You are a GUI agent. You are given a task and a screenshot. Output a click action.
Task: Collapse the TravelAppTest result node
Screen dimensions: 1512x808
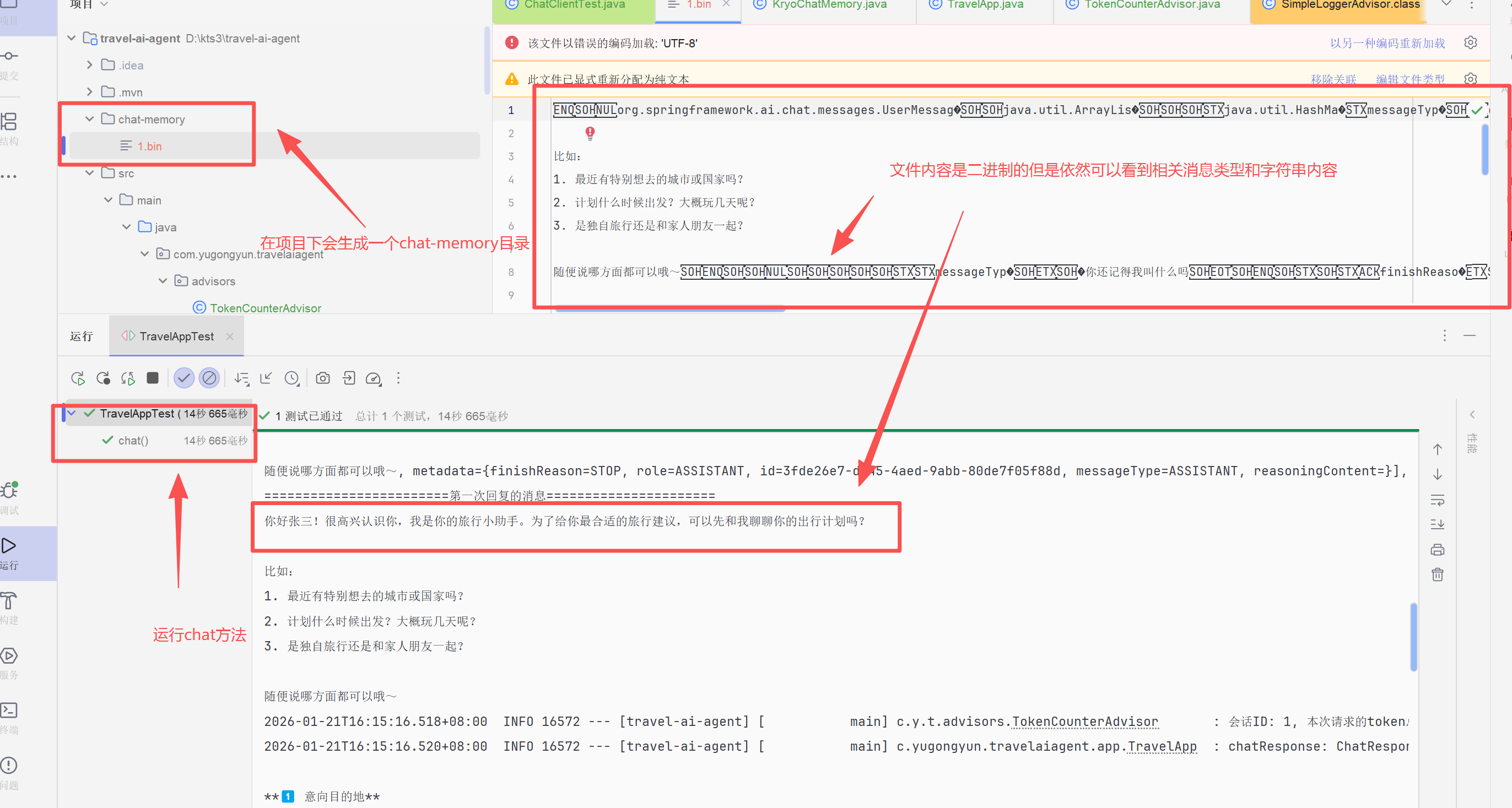click(72, 413)
